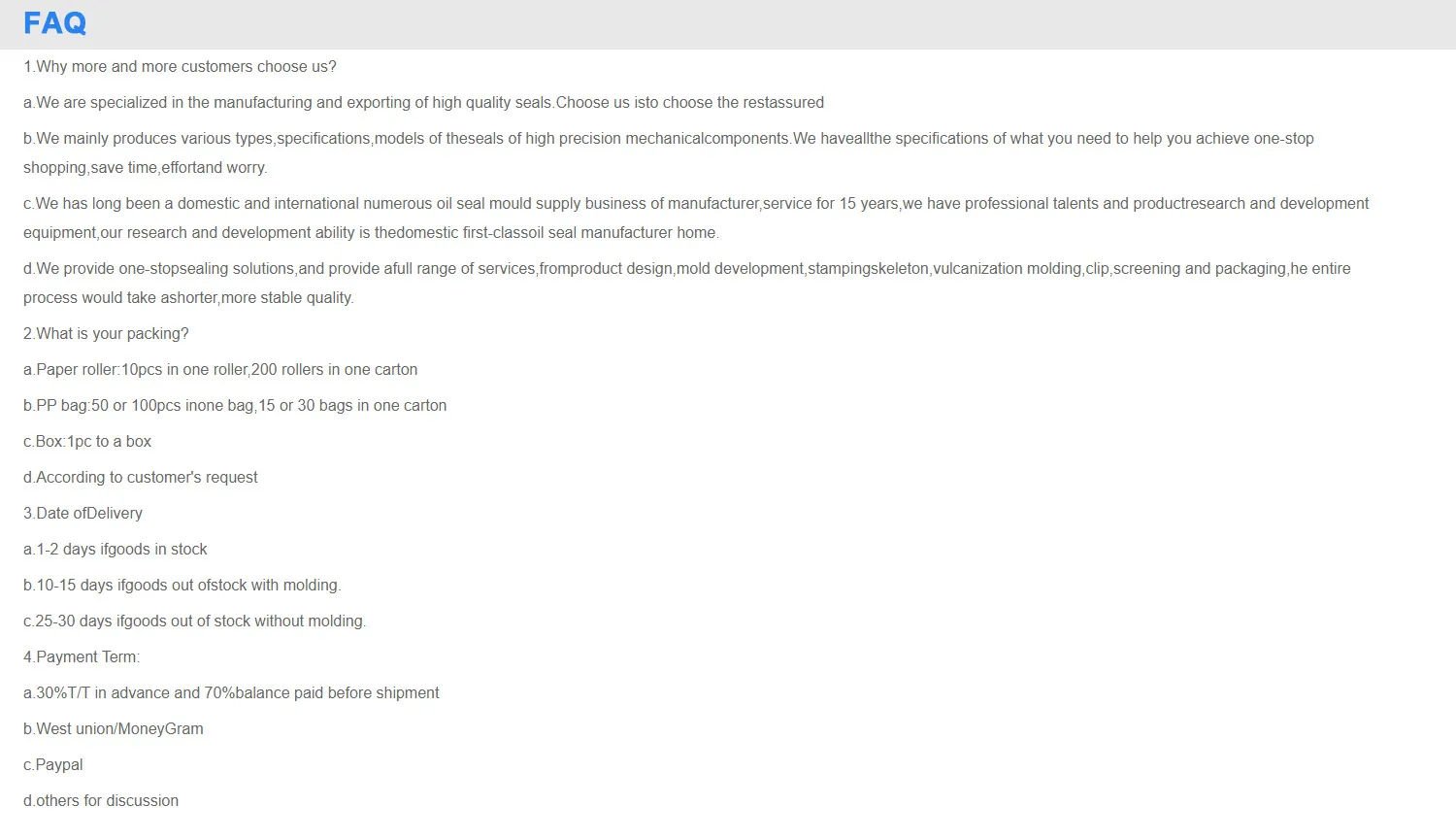Click the Paper roller packing line
The width and height of the screenshot is (1456, 840).
(x=220, y=370)
